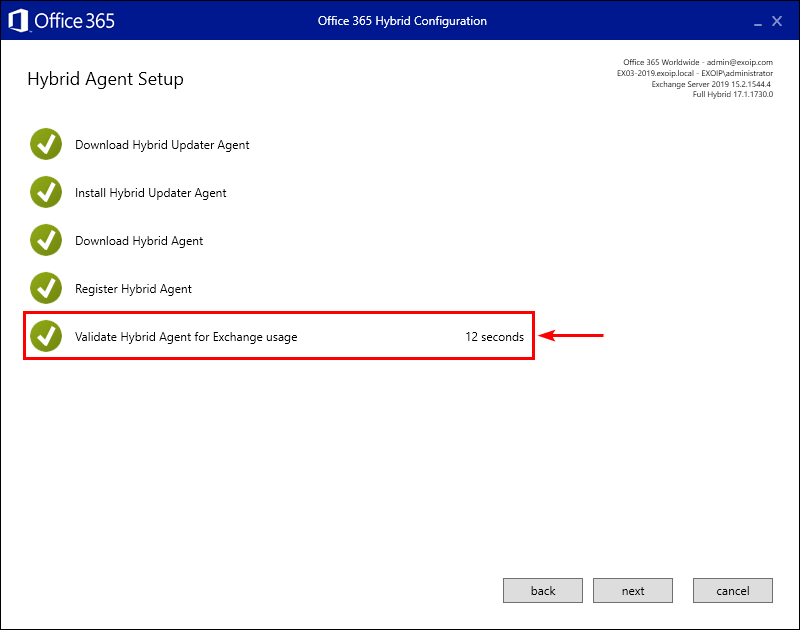This screenshot has width=800, height=630.
Task: Click the Office 365 Worldwide admin account text
Action: 698,62
